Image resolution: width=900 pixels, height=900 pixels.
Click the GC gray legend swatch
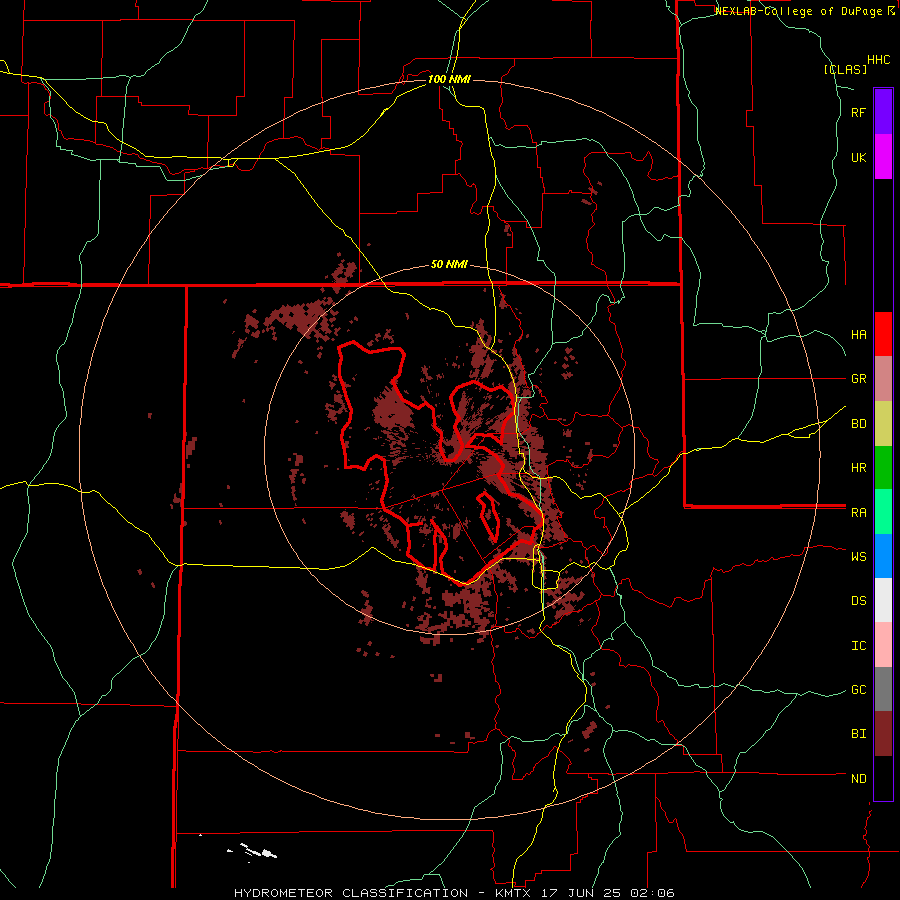[x=883, y=689]
